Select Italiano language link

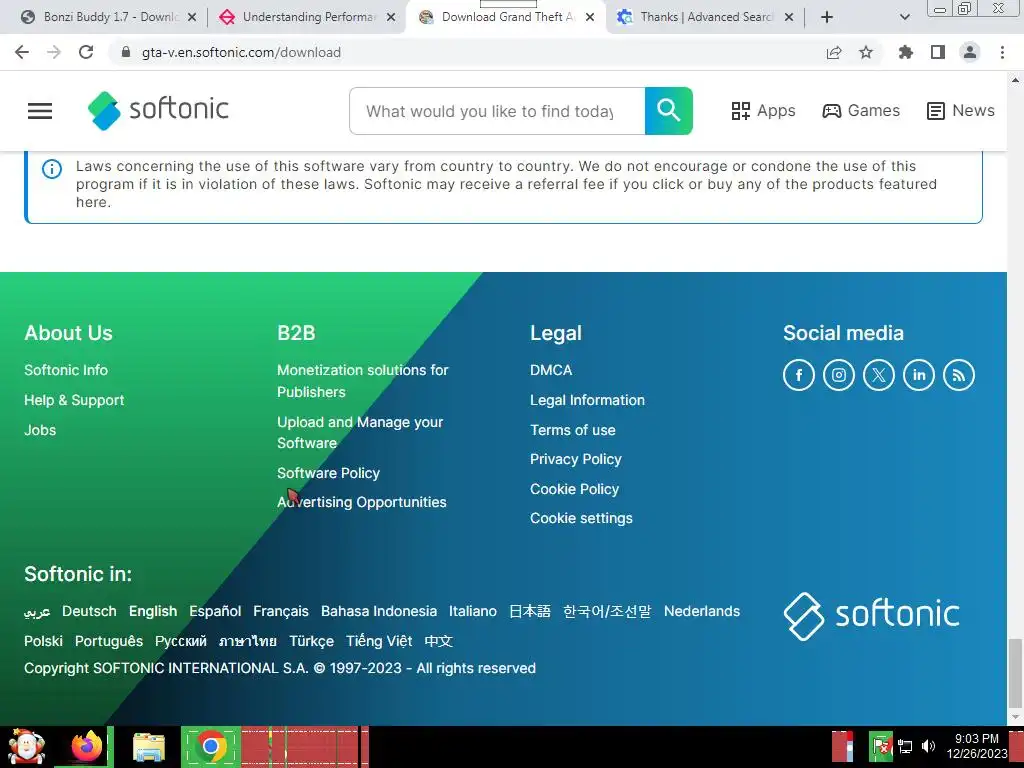tap(472, 611)
